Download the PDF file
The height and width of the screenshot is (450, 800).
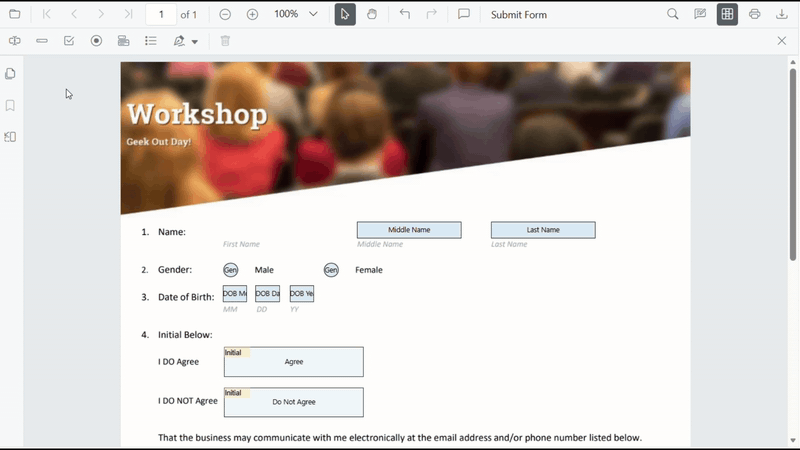[782, 14]
